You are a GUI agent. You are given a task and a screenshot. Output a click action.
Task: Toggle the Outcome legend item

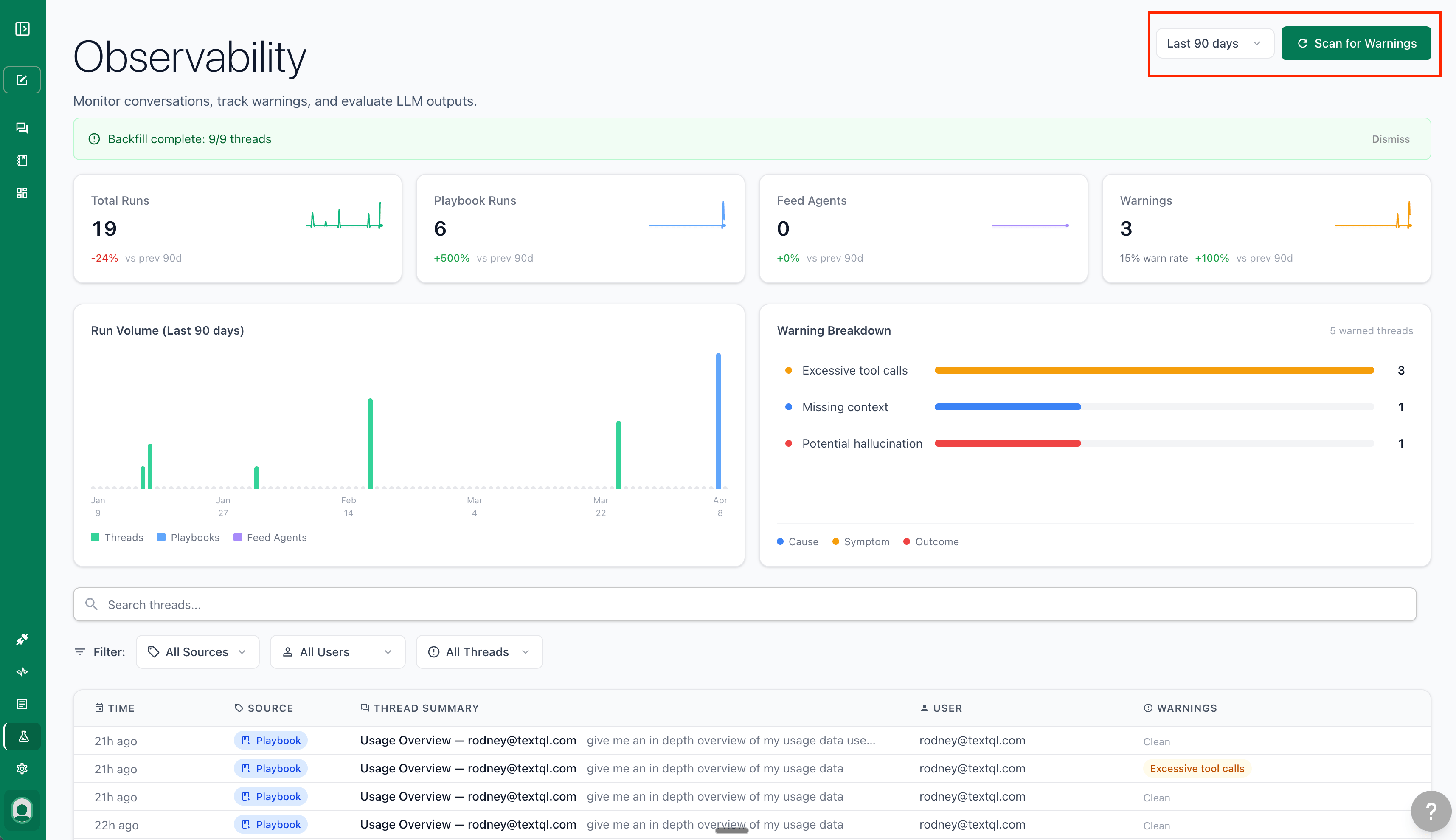[x=930, y=542]
